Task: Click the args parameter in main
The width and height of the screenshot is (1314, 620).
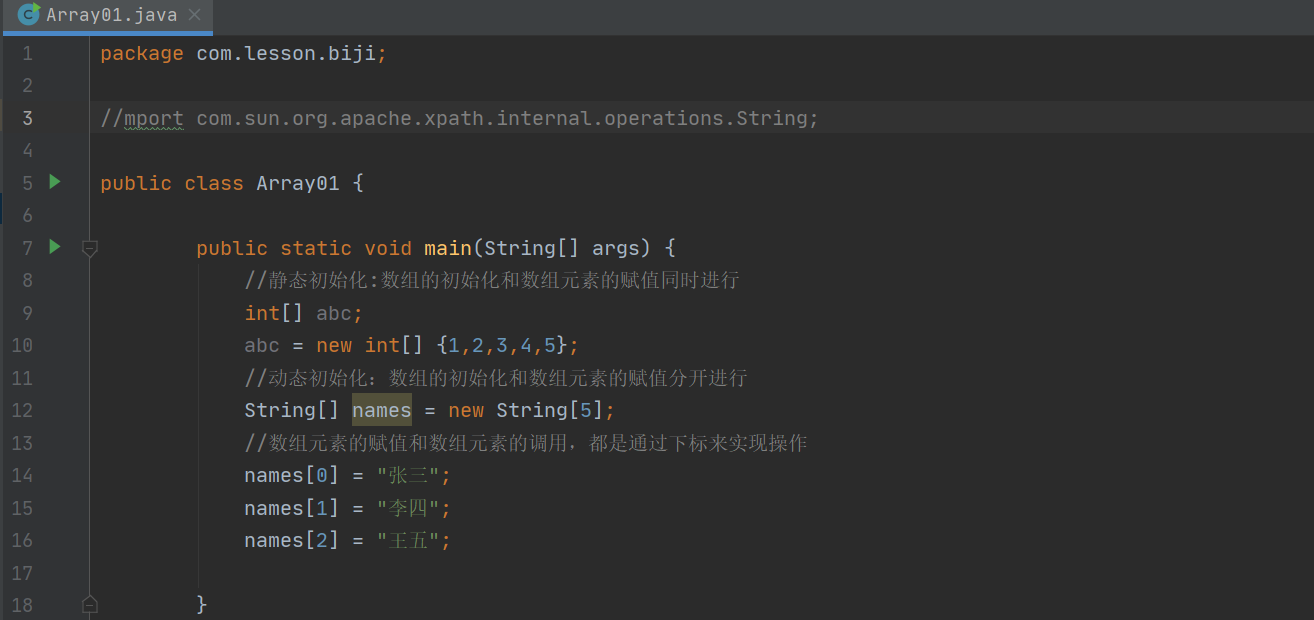Action: tap(616, 248)
